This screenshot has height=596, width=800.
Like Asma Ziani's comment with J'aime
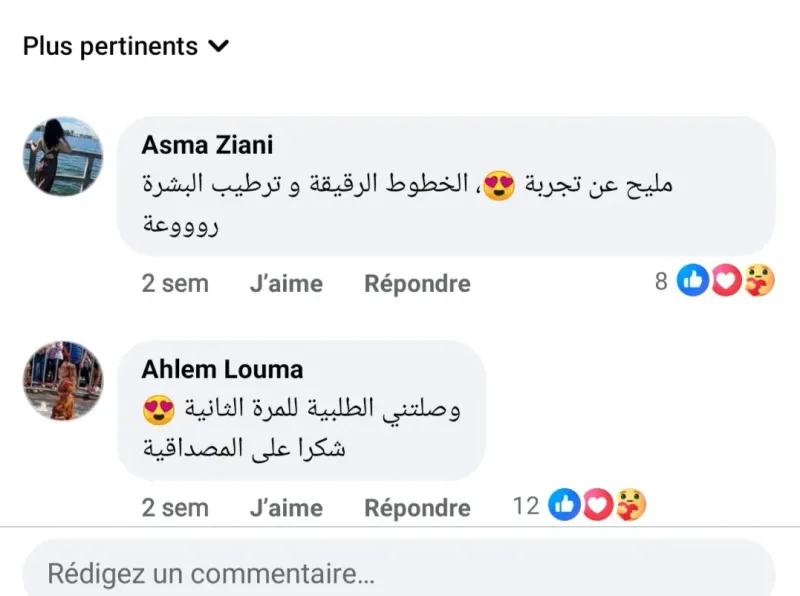(x=285, y=284)
